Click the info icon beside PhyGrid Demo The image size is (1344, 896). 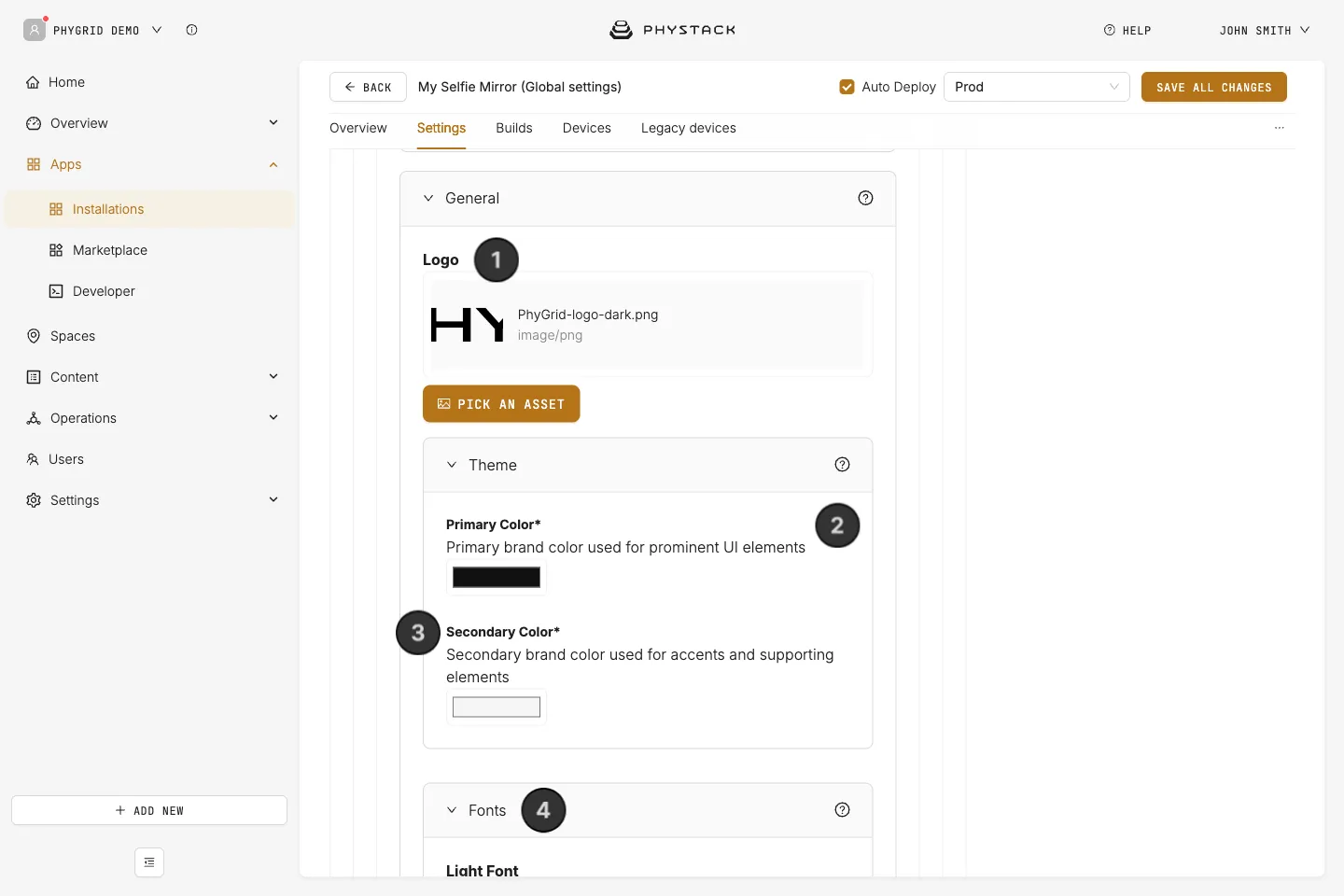point(191,30)
